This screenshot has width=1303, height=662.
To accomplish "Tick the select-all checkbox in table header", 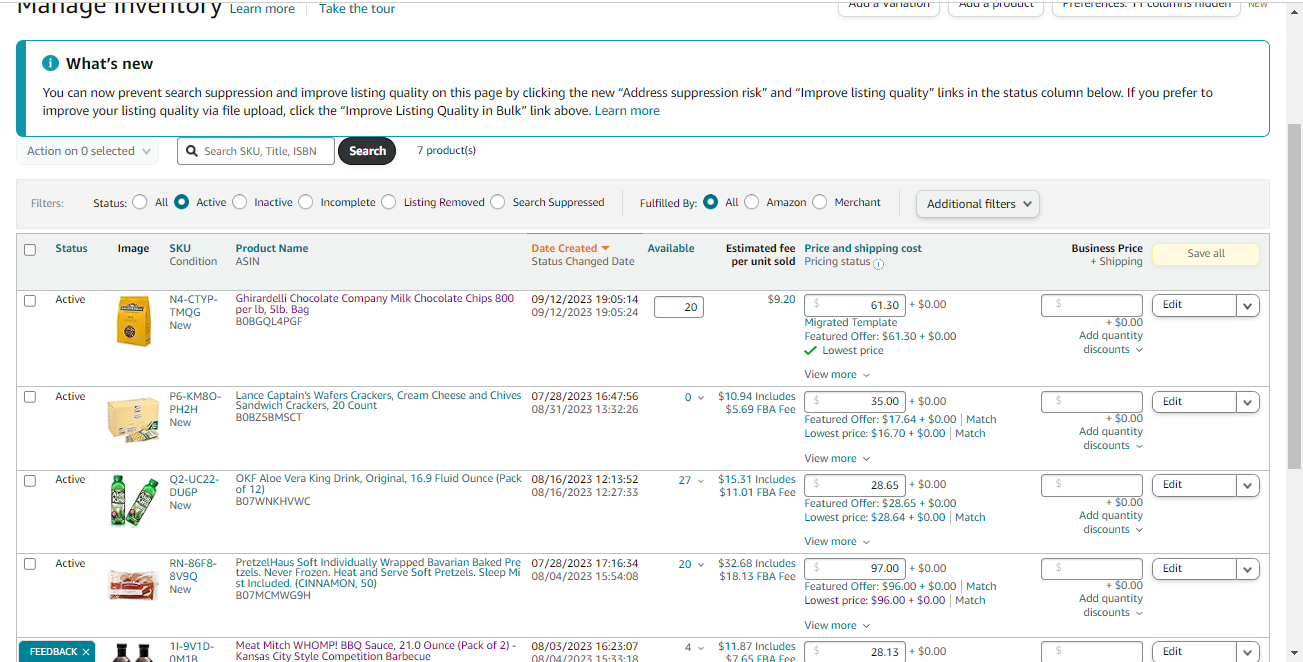I will tap(30, 250).
